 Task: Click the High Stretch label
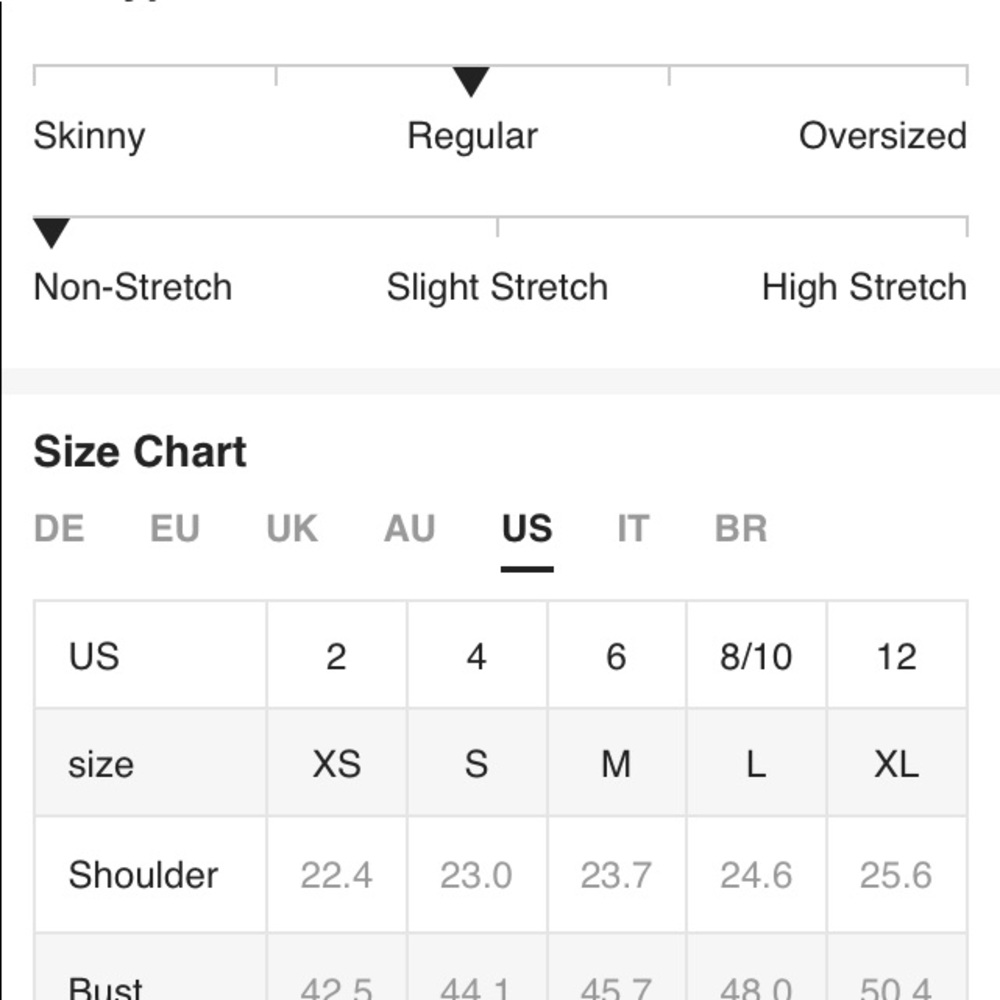pyautogui.click(x=864, y=287)
